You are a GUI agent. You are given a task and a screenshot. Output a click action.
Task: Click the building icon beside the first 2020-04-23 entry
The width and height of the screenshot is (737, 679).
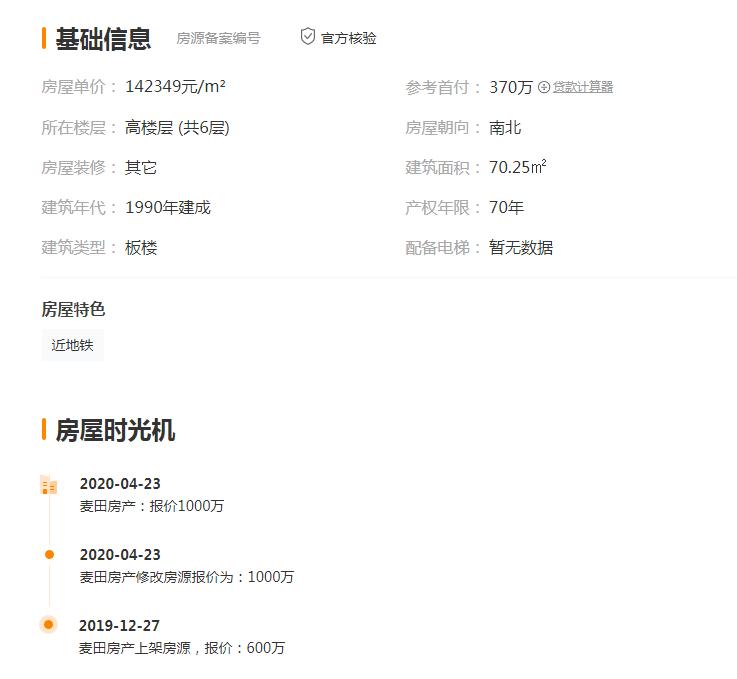pyautogui.click(x=49, y=484)
